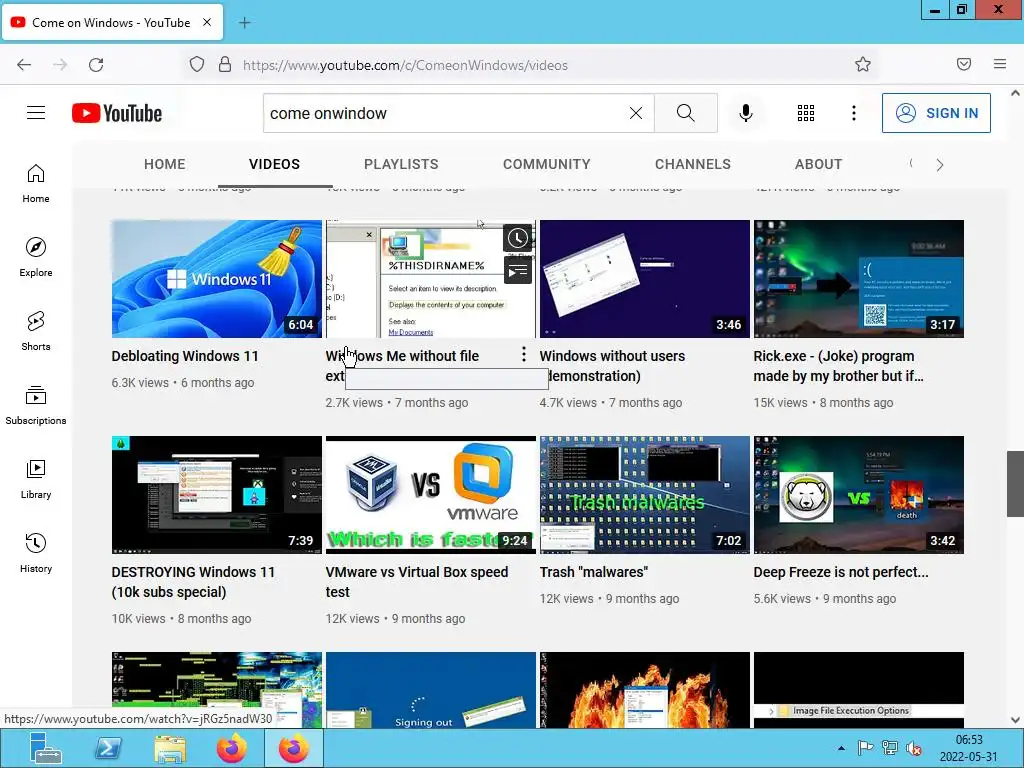Select the VIDEOS tab
This screenshot has height=768, width=1024.
point(274,165)
